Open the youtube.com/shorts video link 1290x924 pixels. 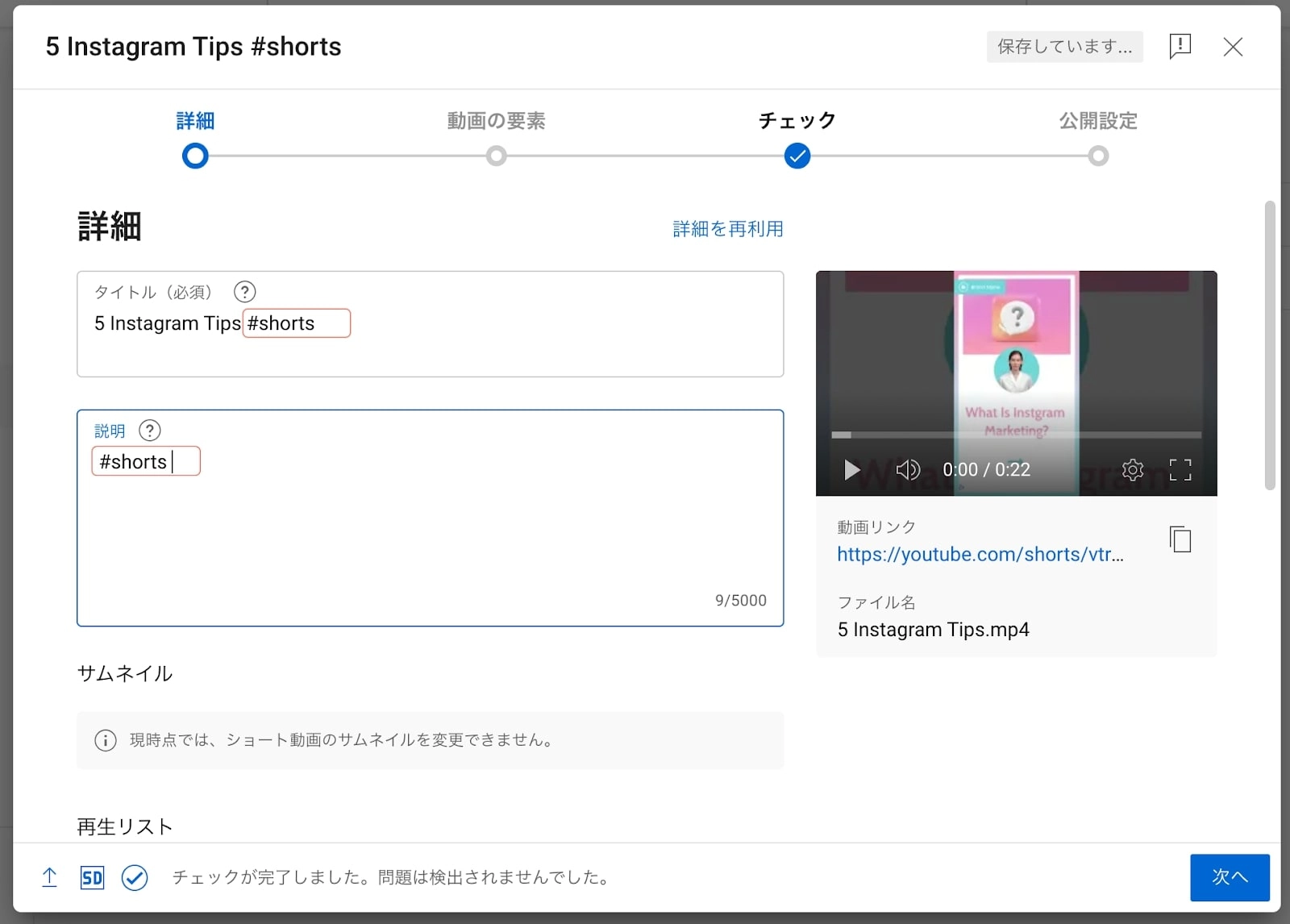coord(980,554)
